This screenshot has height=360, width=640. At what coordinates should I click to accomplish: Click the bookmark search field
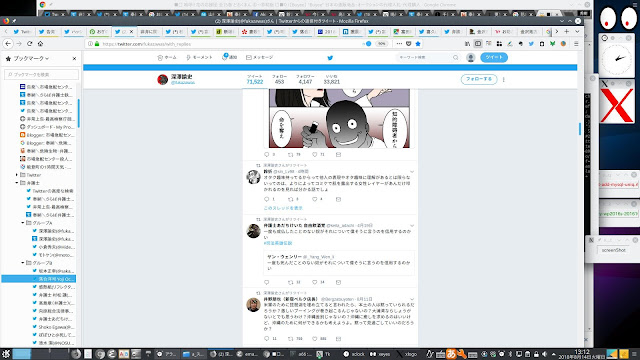point(41,74)
